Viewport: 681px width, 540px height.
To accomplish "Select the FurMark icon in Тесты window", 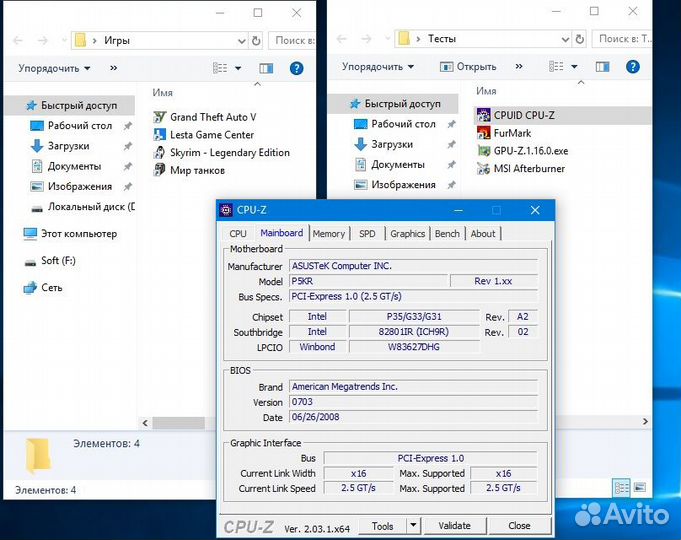I will click(x=483, y=133).
